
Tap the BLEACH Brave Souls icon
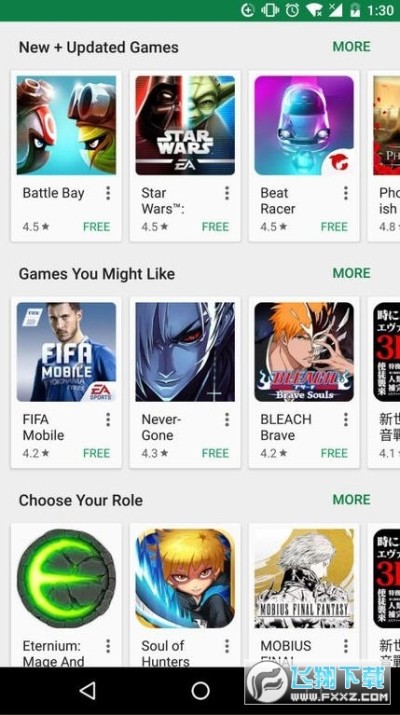(304, 352)
